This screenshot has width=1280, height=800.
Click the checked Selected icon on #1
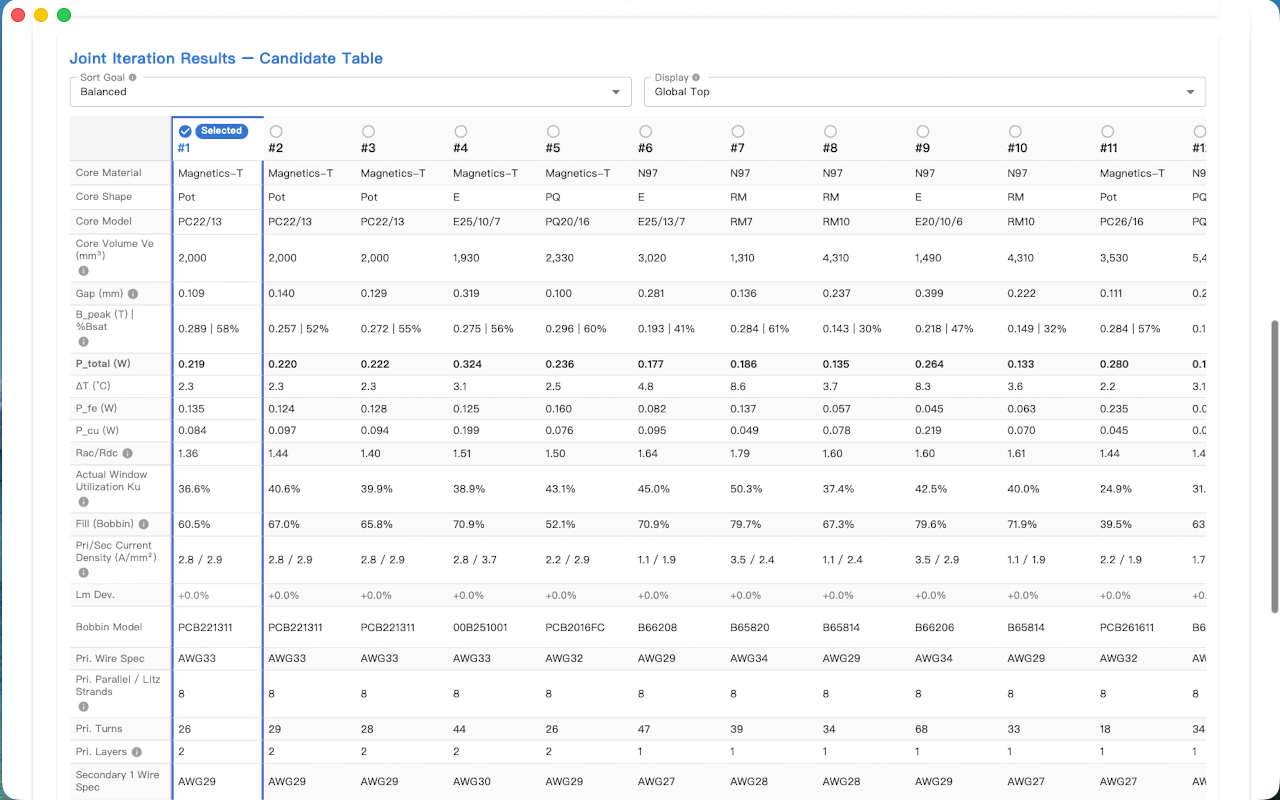point(185,131)
